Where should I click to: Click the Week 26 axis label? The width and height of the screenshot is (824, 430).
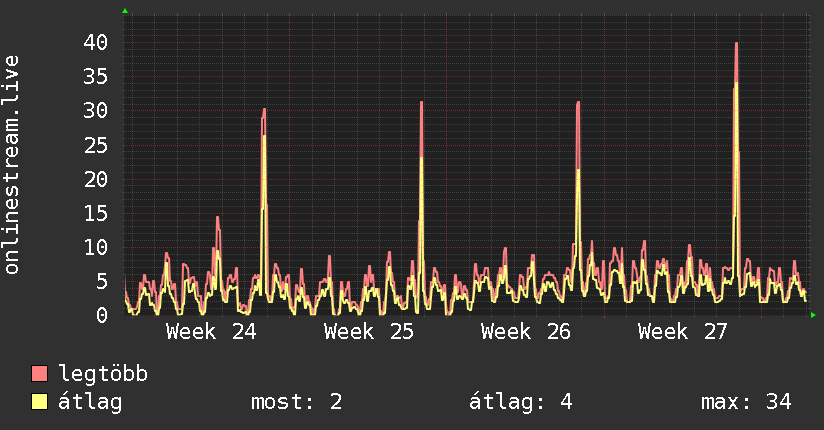pos(526,332)
